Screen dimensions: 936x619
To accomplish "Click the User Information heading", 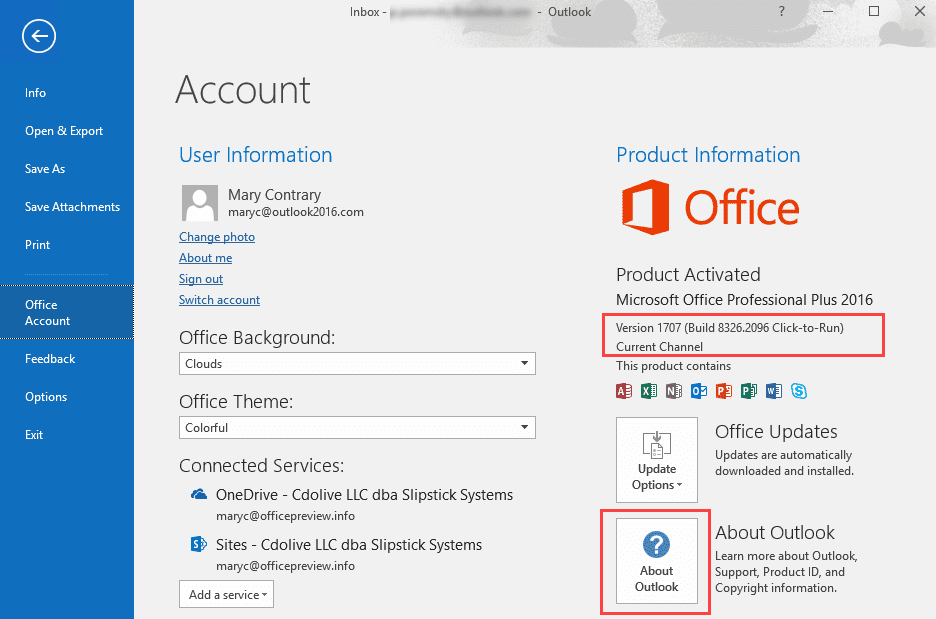I will pyautogui.click(x=255, y=155).
